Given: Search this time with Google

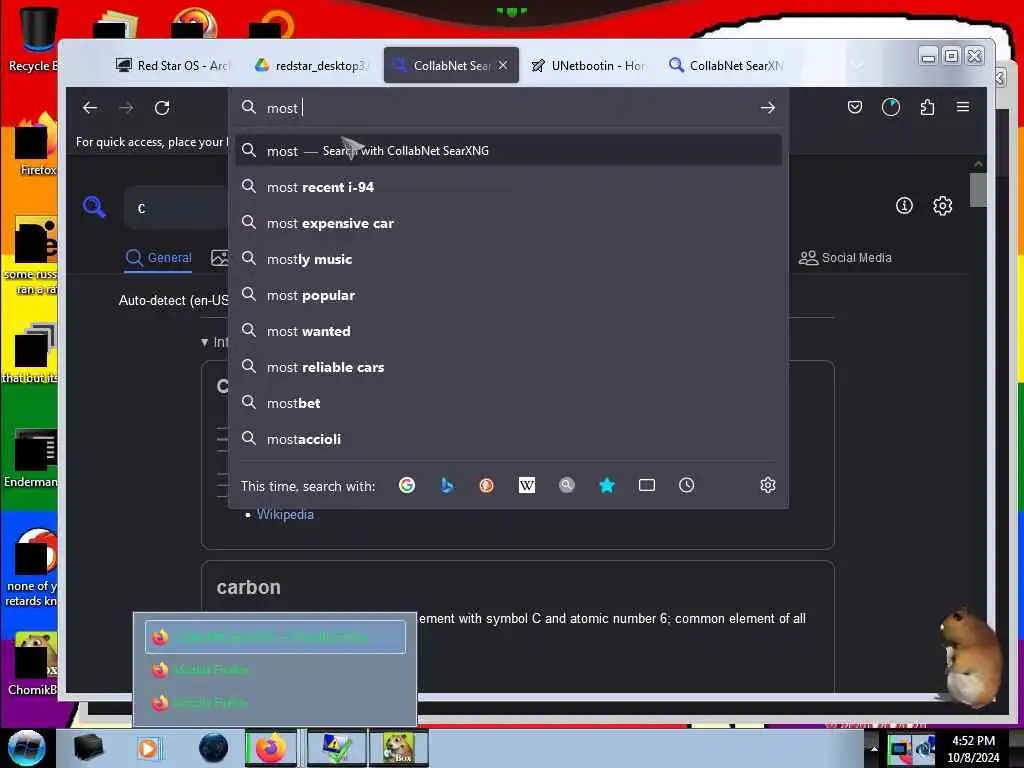Looking at the screenshot, I should [x=407, y=485].
